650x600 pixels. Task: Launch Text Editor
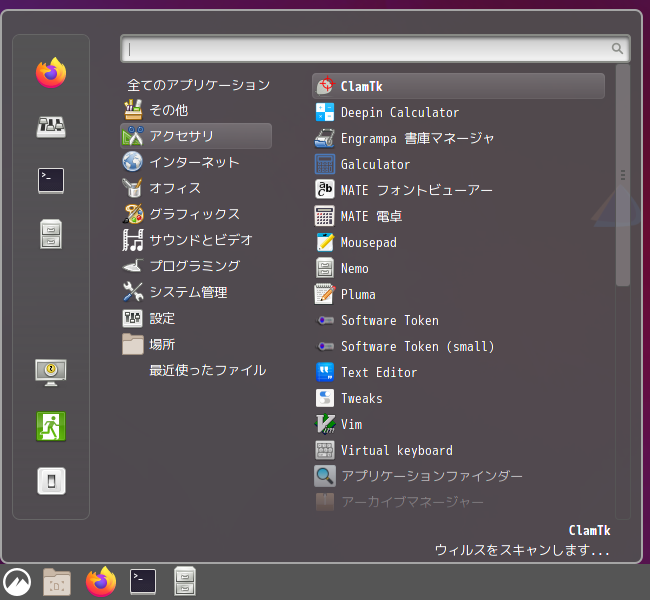(458, 372)
